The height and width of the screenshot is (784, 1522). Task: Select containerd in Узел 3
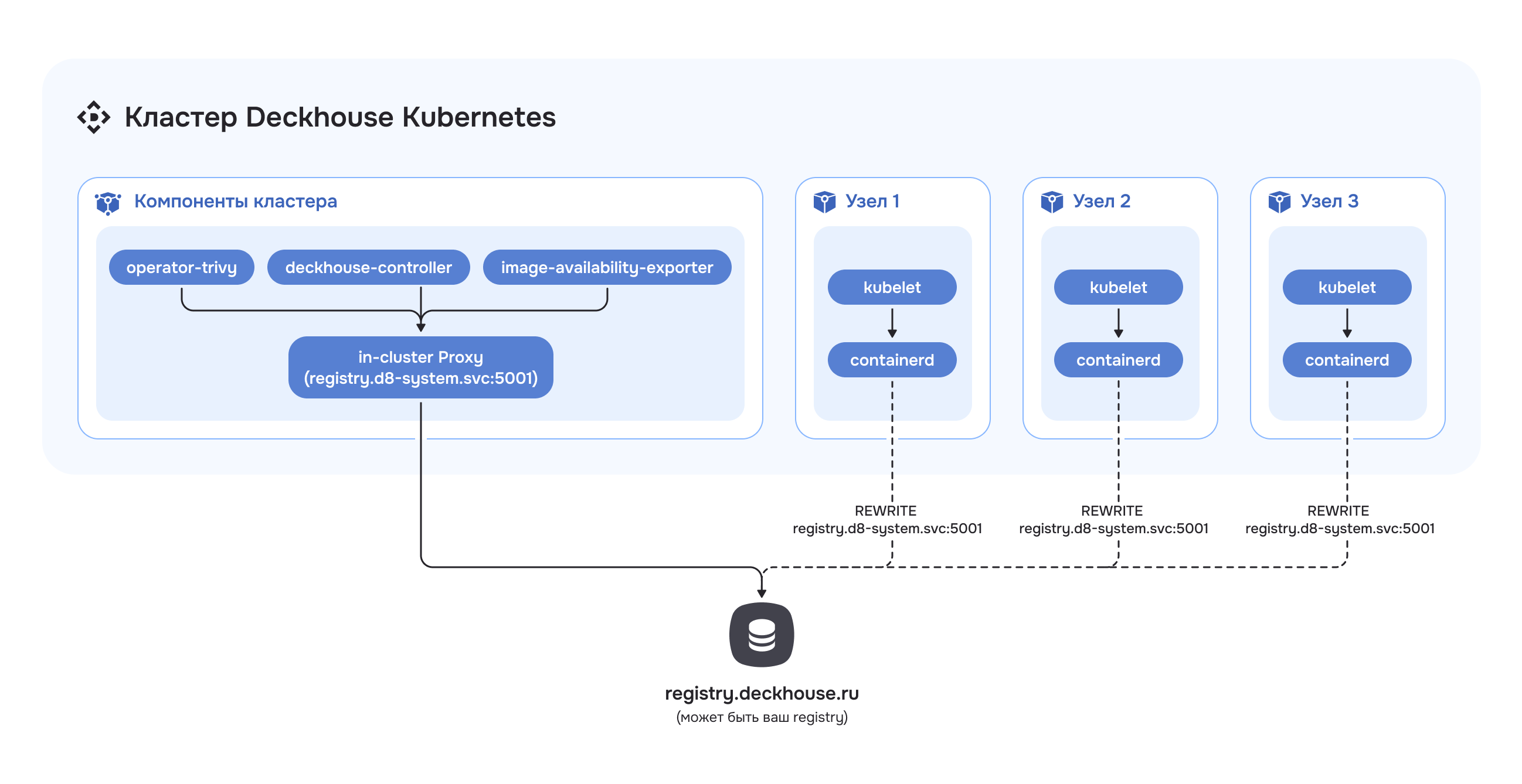[x=1347, y=360]
